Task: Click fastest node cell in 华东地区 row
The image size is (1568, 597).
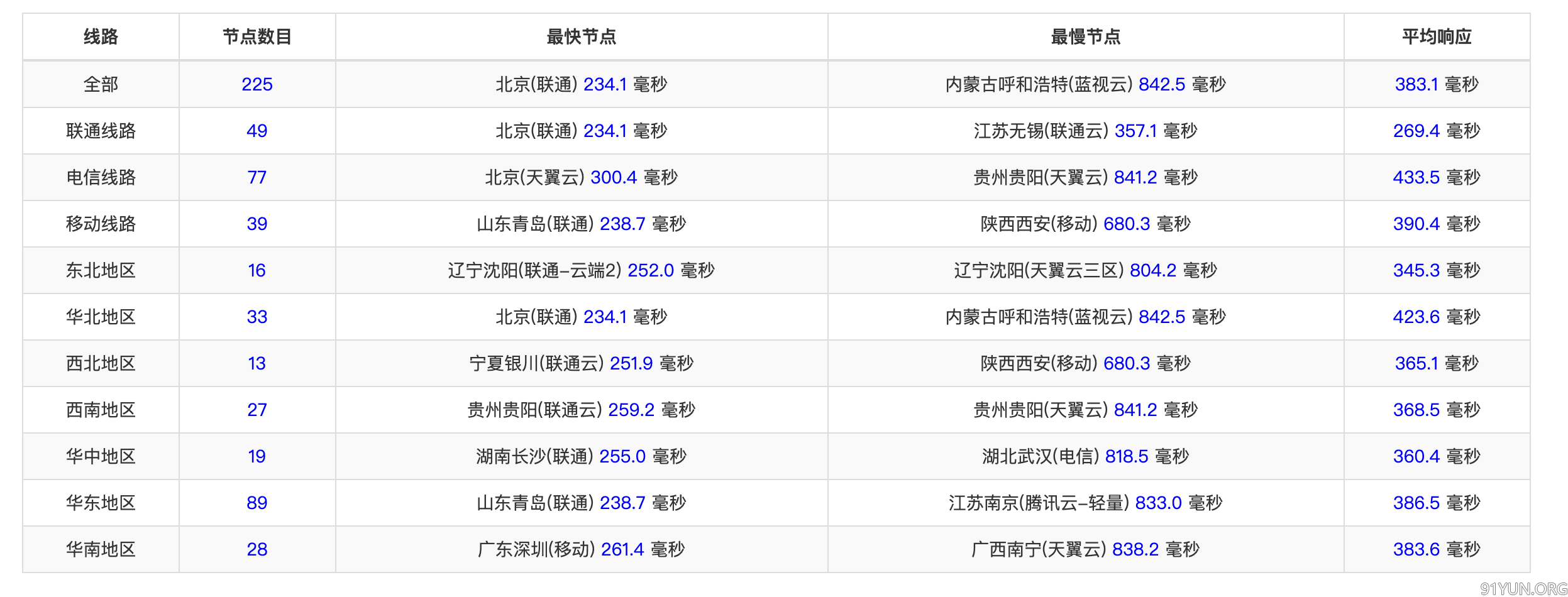Action: click(x=582, y=503)
